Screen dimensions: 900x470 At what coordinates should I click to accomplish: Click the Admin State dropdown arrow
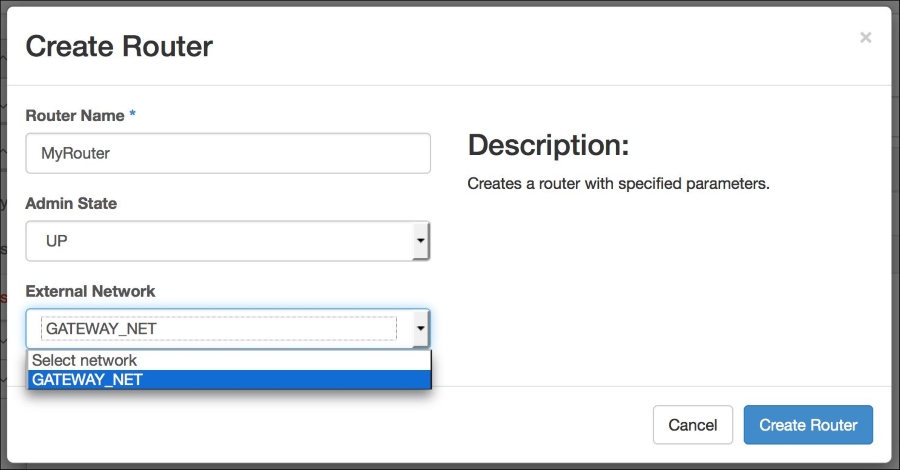point(421,240)
